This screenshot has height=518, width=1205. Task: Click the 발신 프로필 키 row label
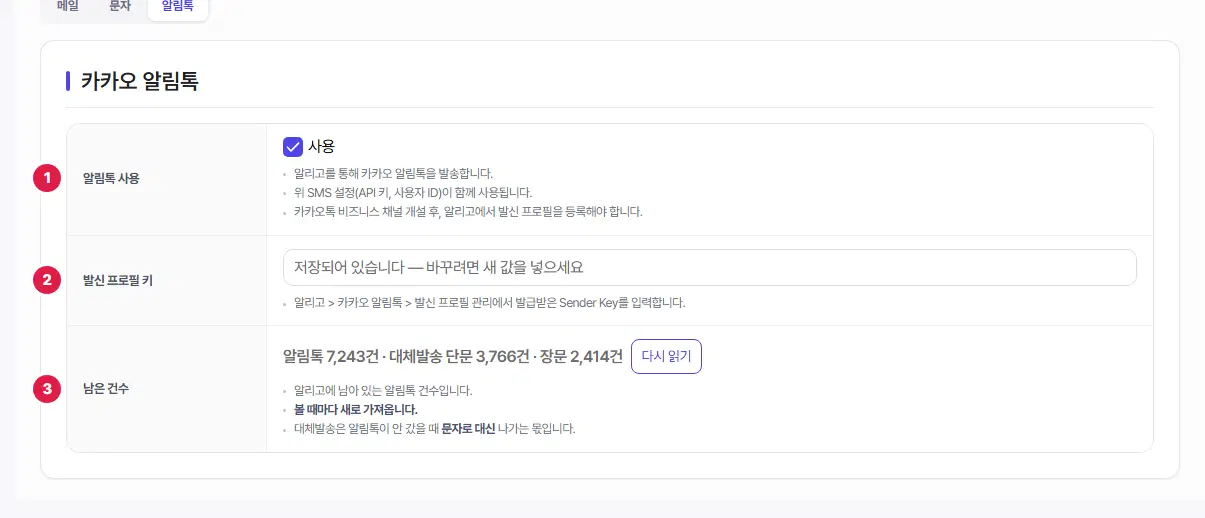point(118,281)
